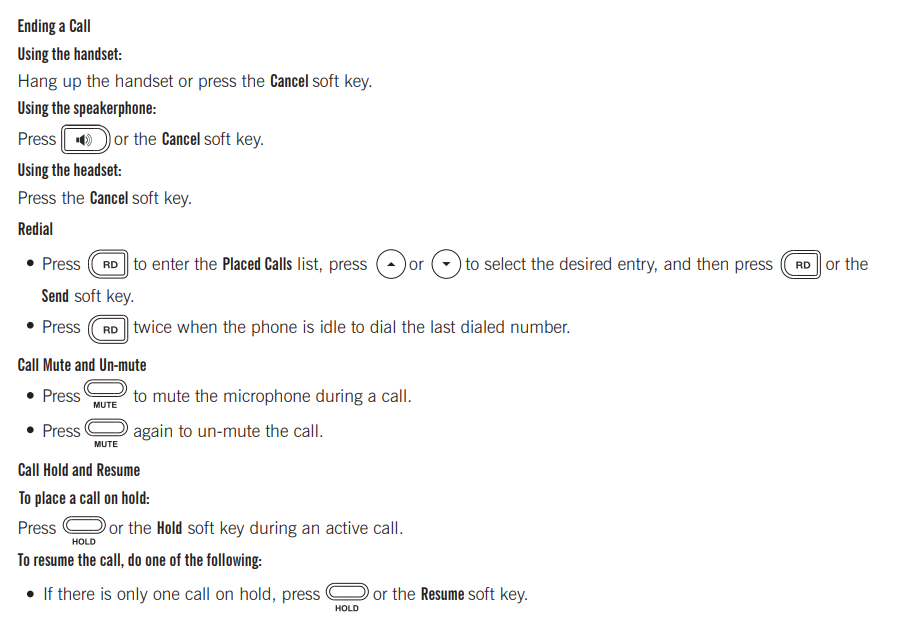Click the 'Using the headset:' subheading
898x617 pixels.
70,170
